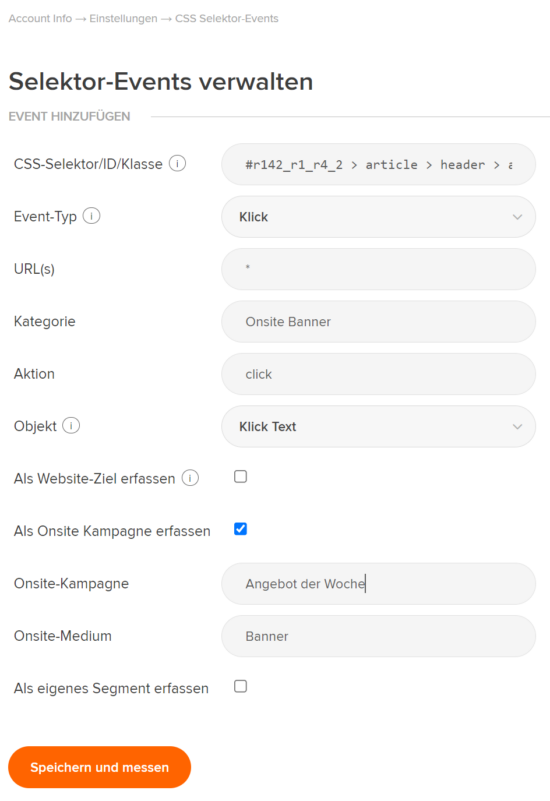Edit Onsite-Kampagne Angebot der Woche field
Image resolution: width=550 pixels, height=801 pixels.
tap(378, 584)
